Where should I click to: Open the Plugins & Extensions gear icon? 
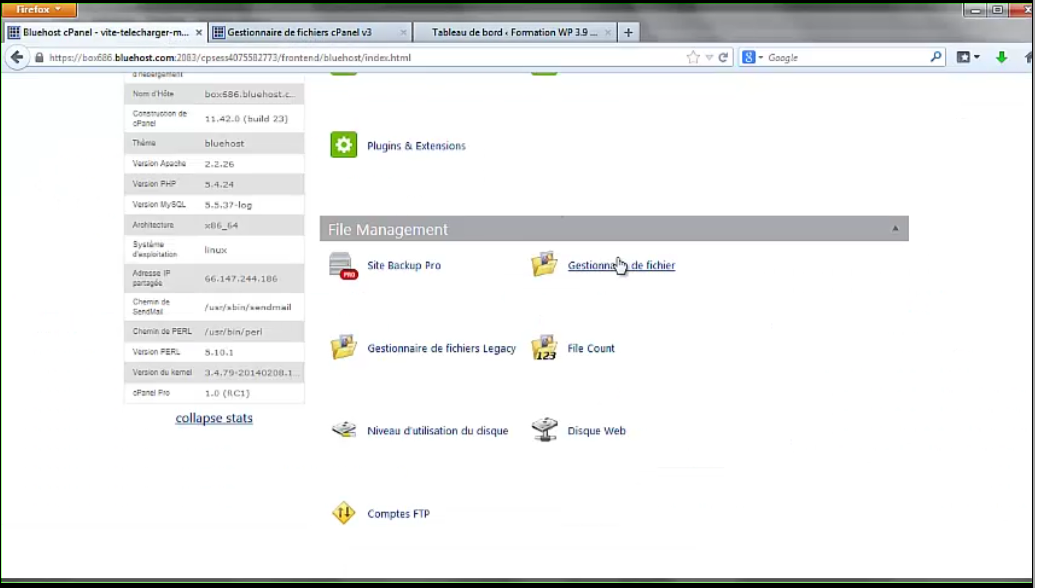(344, 145)
